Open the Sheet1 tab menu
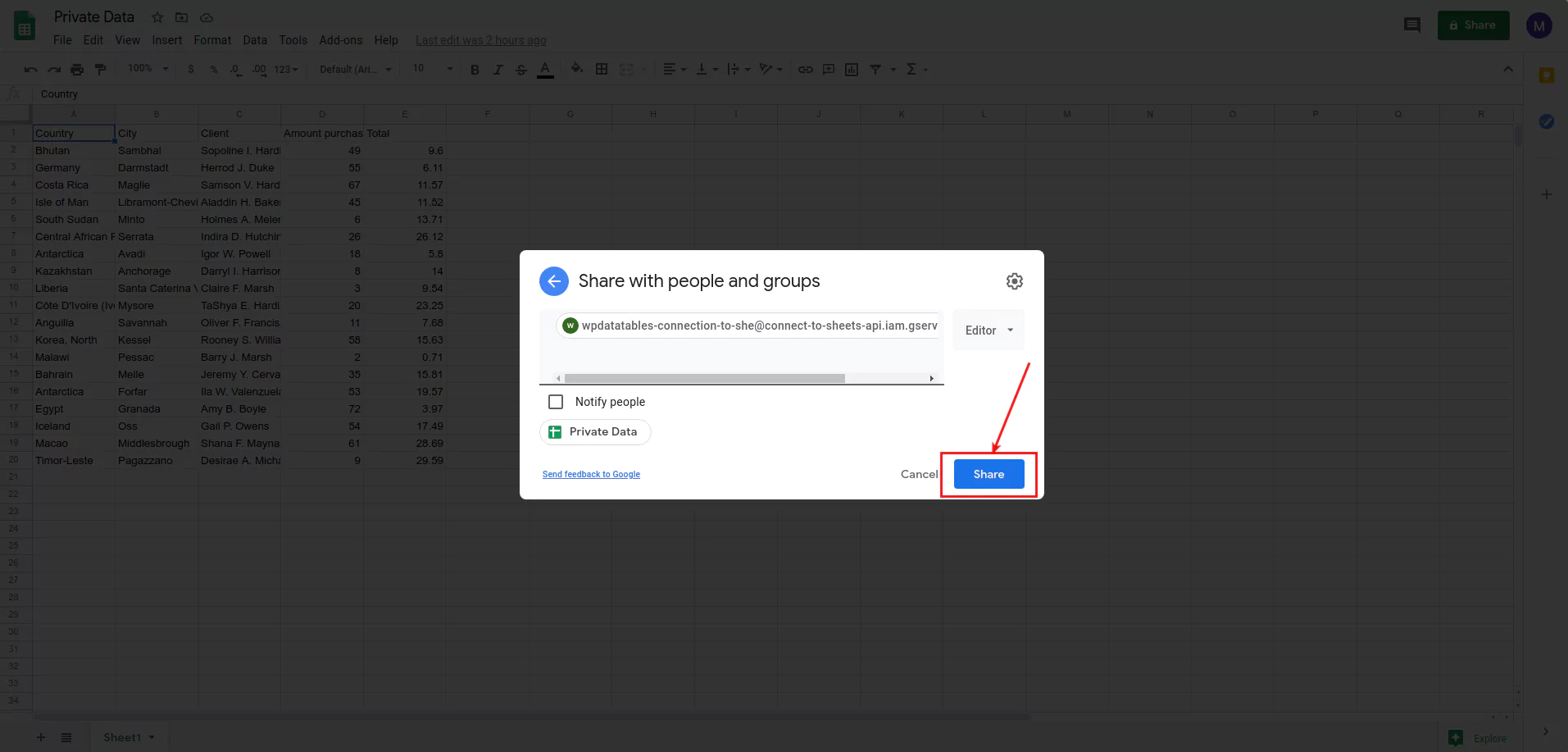1568x752 pixels. coord(150,736)
